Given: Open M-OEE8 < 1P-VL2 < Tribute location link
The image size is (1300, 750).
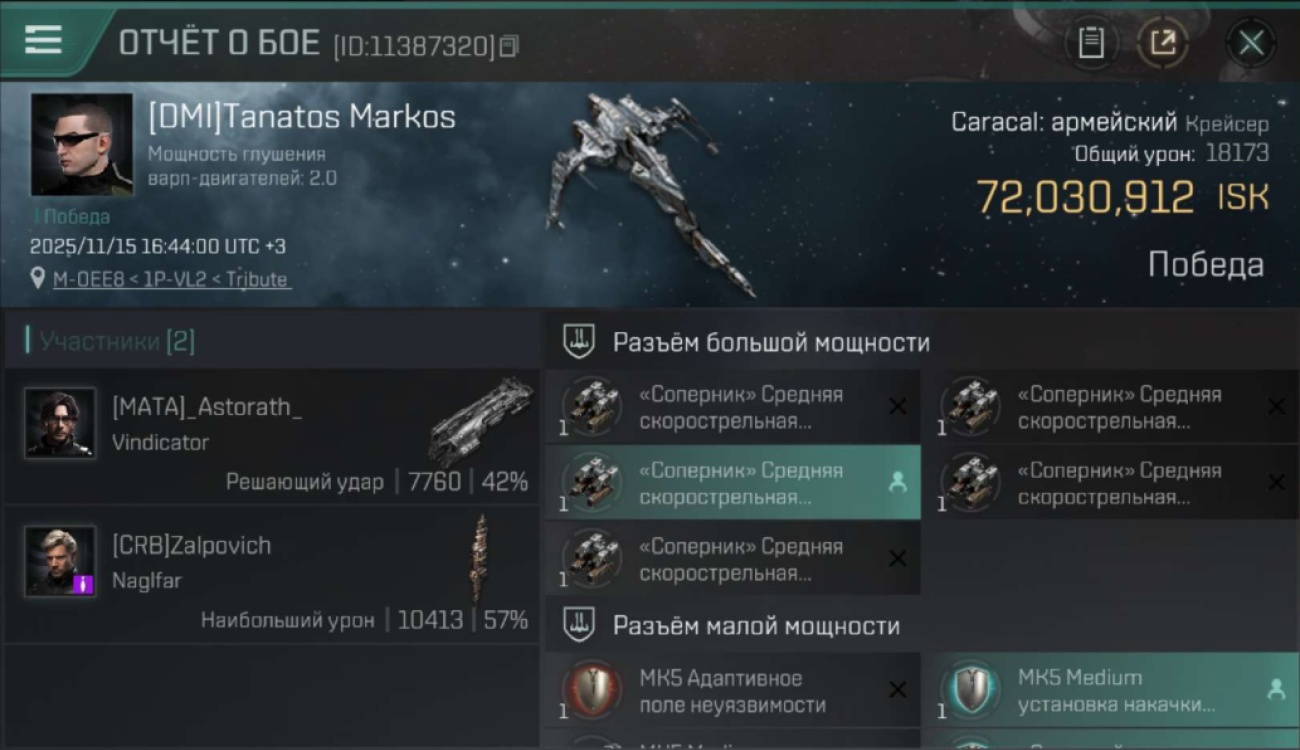Looking at the screenshot, I should (170, 280).
